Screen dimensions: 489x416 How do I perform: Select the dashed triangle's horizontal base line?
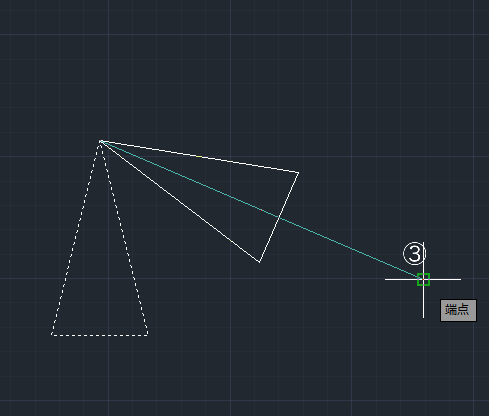tap(100, 335)
